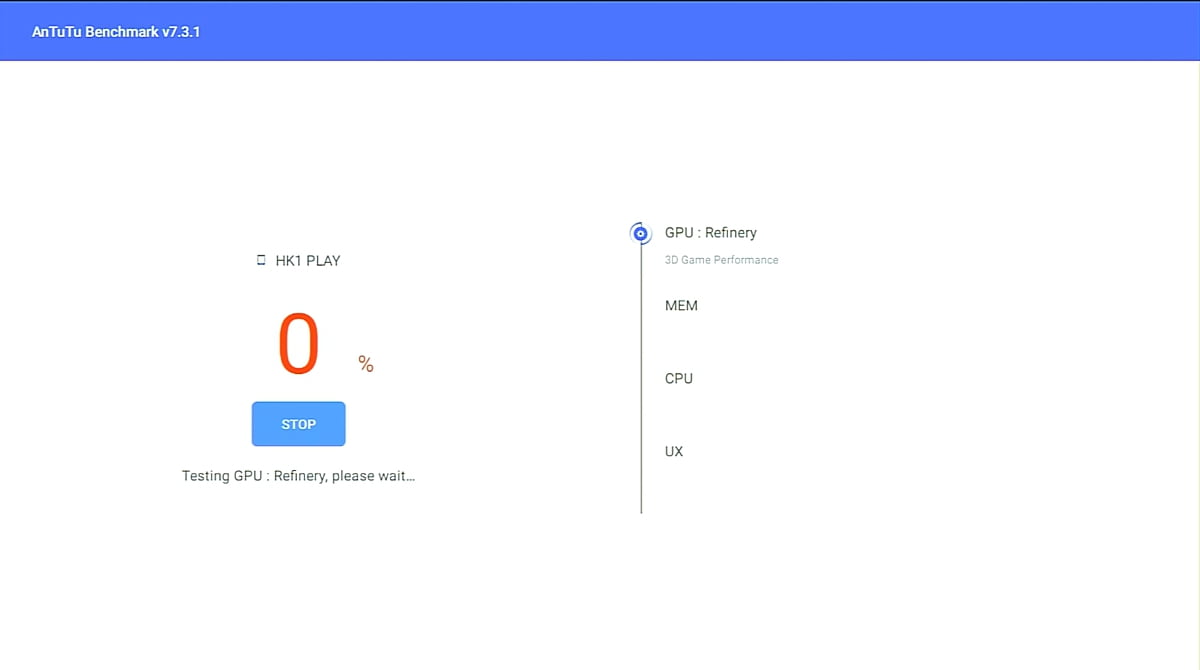The image size is (1200, 670).
Task: Click the "HK1 PLAY" device name
Action: tap(308, 261)
